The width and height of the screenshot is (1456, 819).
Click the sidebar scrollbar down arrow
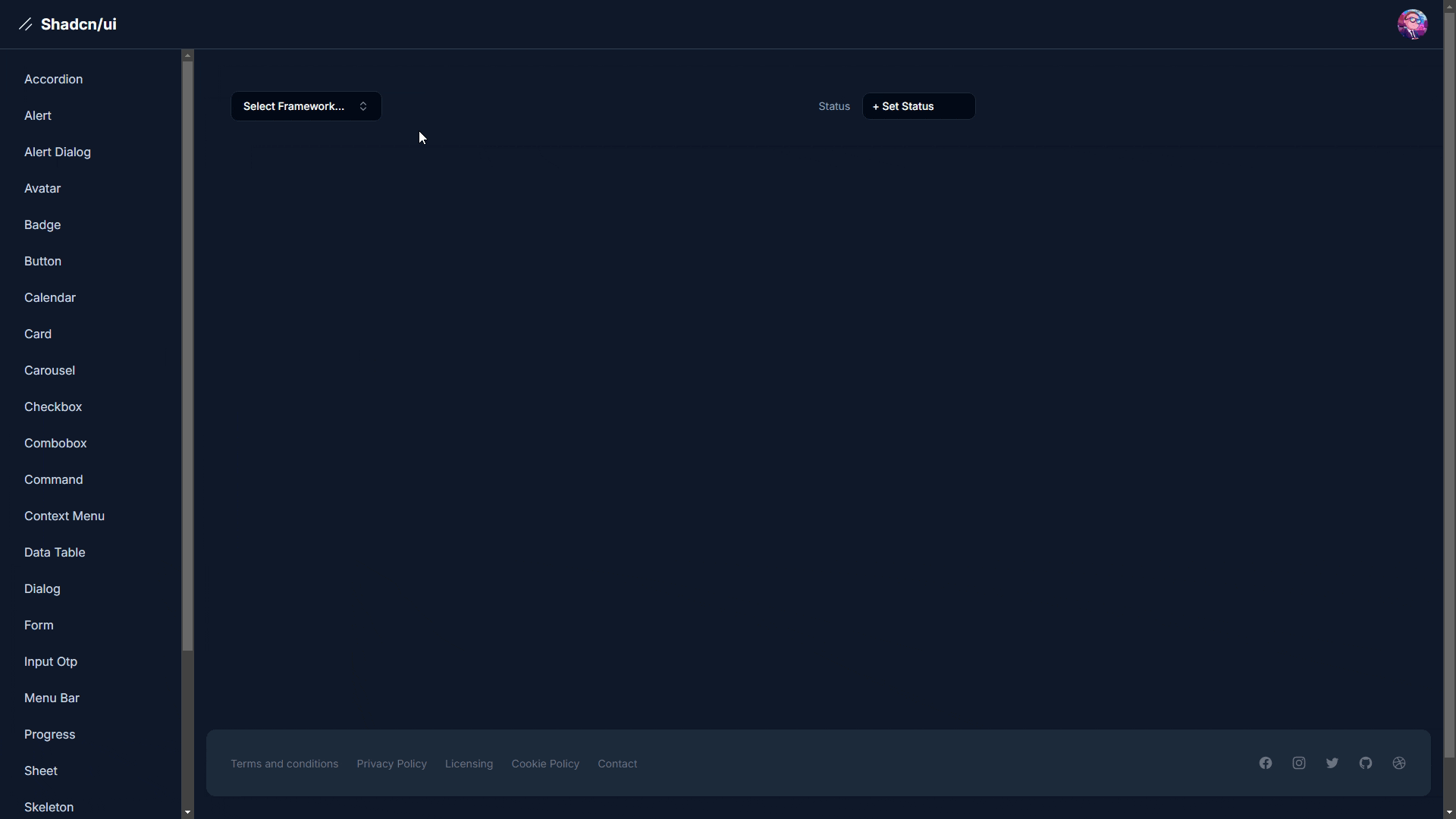187,811
